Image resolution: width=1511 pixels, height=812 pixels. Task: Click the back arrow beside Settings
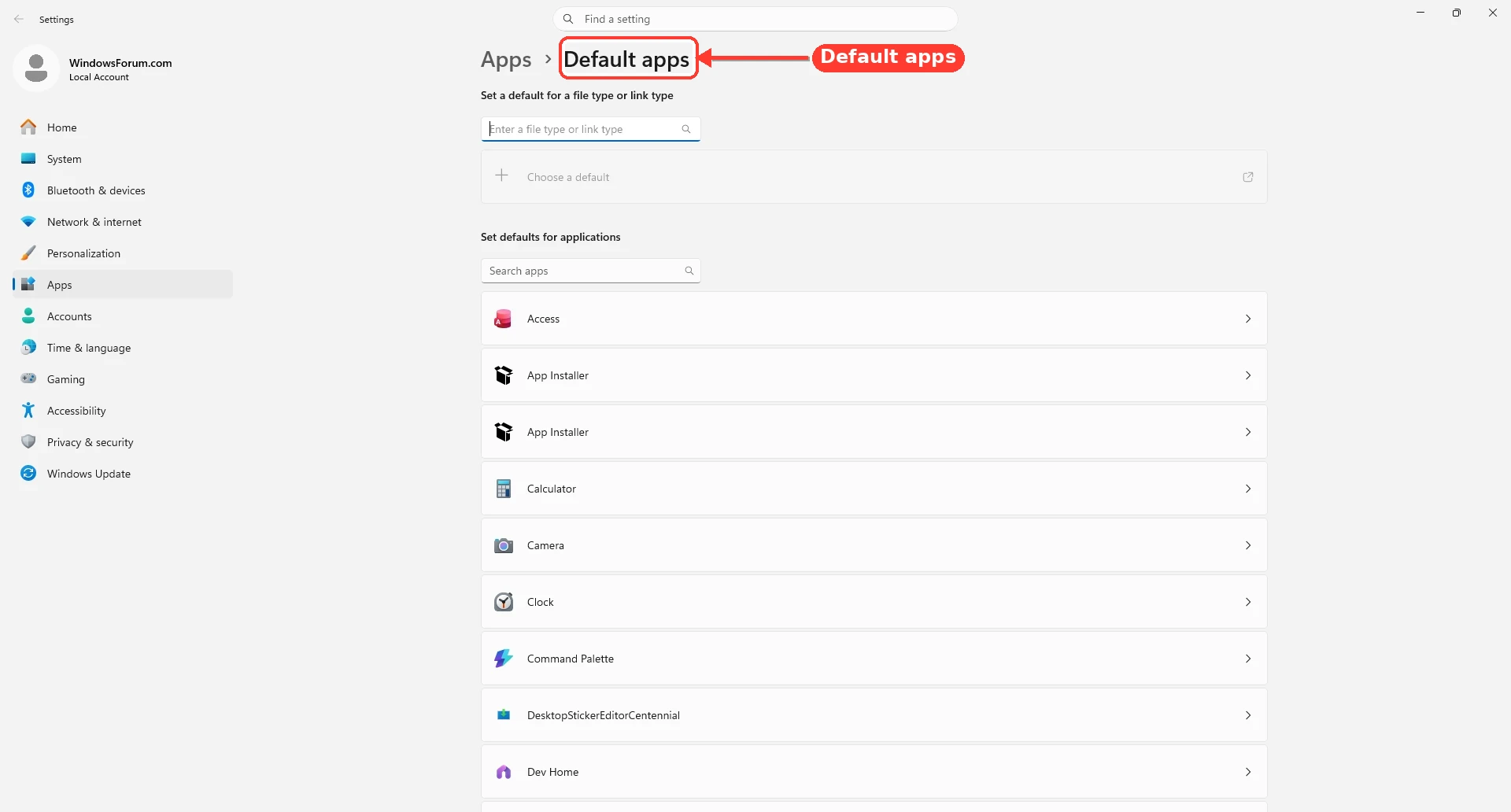19,19
